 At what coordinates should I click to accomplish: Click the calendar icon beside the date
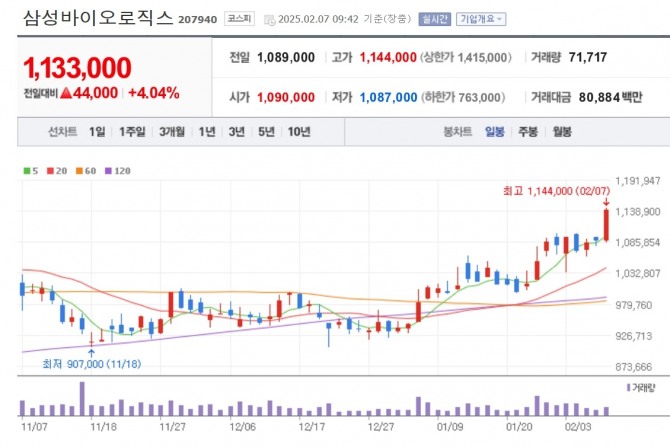[x=266, y=18]
